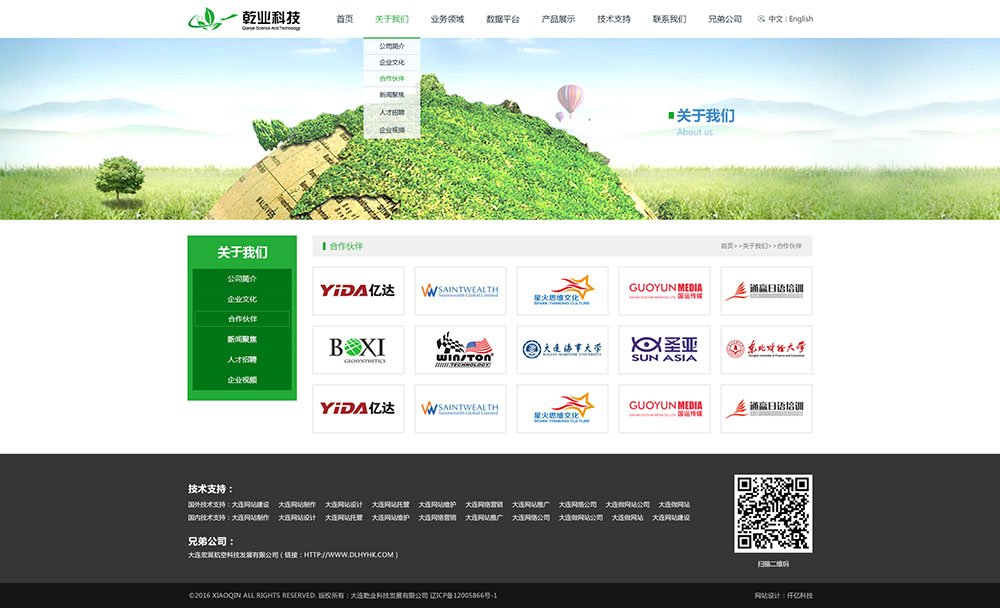Click the GUOYUN MEDIA 国运传媒 logo
Viewport: 1000px width, 608px height.
click(665, 290)
